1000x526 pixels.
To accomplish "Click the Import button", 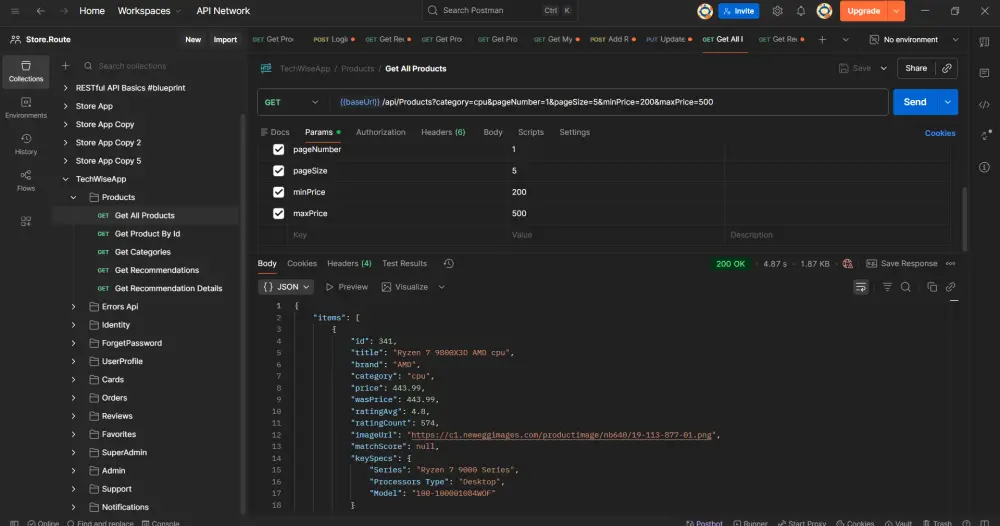I will click(225, 40).
